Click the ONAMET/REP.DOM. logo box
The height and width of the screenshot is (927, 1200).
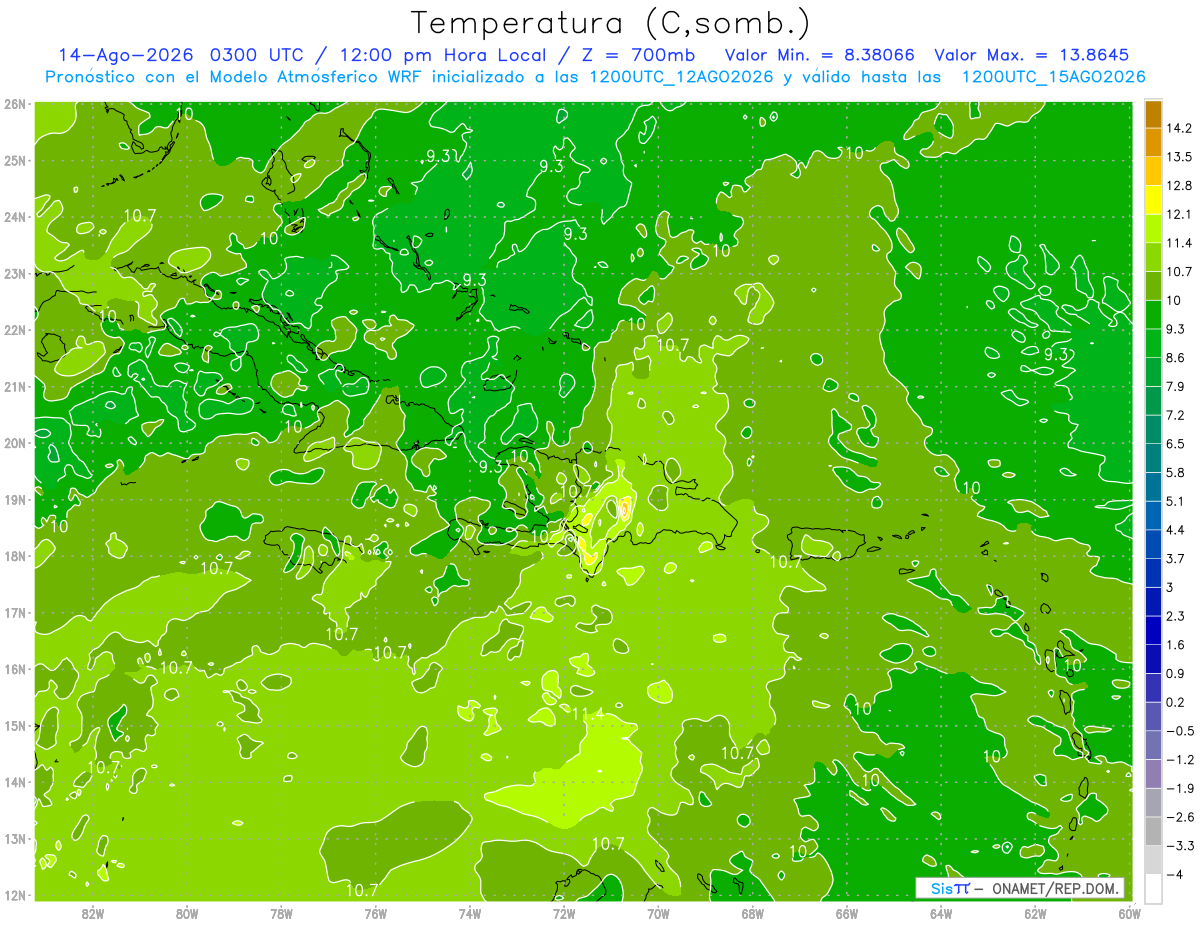1019,888
